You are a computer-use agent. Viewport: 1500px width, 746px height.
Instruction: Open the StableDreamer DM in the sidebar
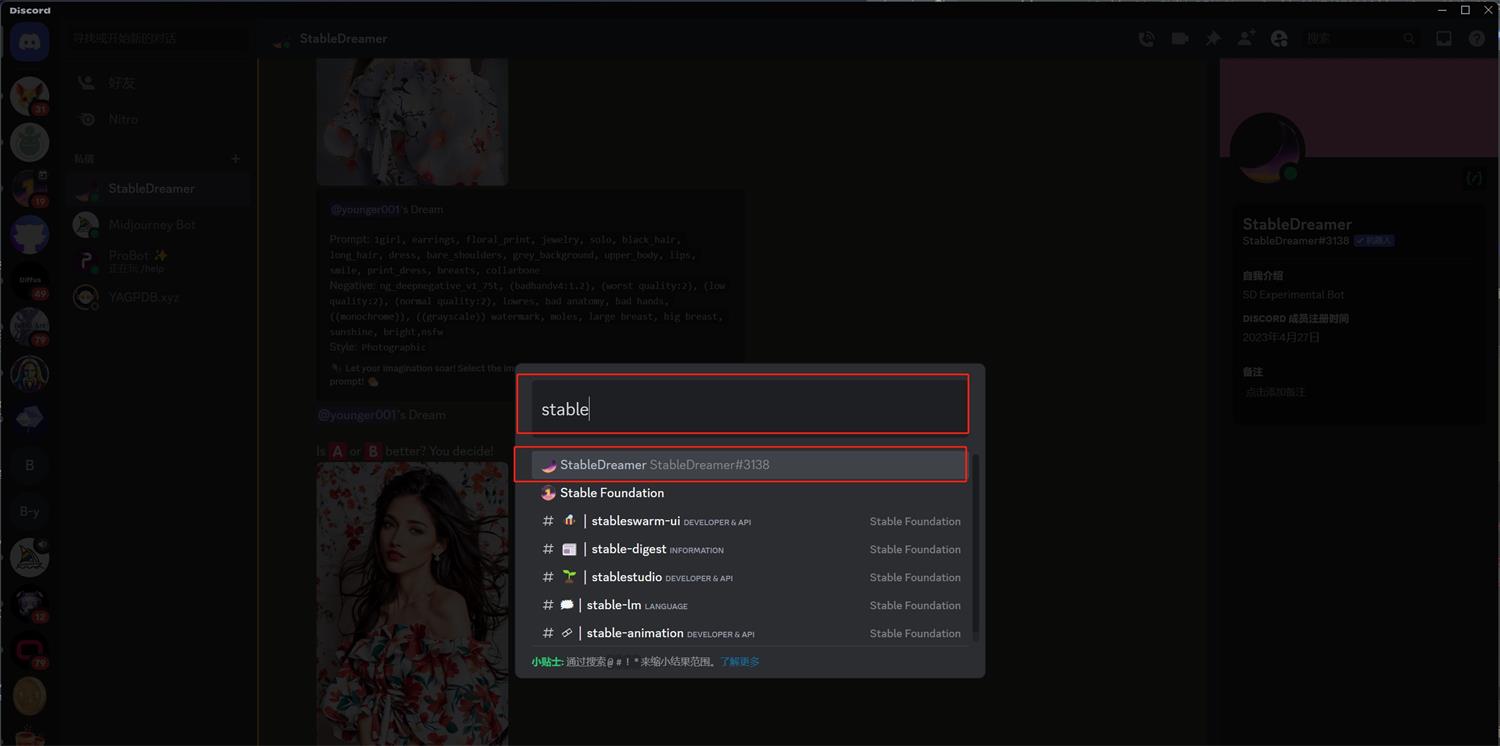(158, 188)
